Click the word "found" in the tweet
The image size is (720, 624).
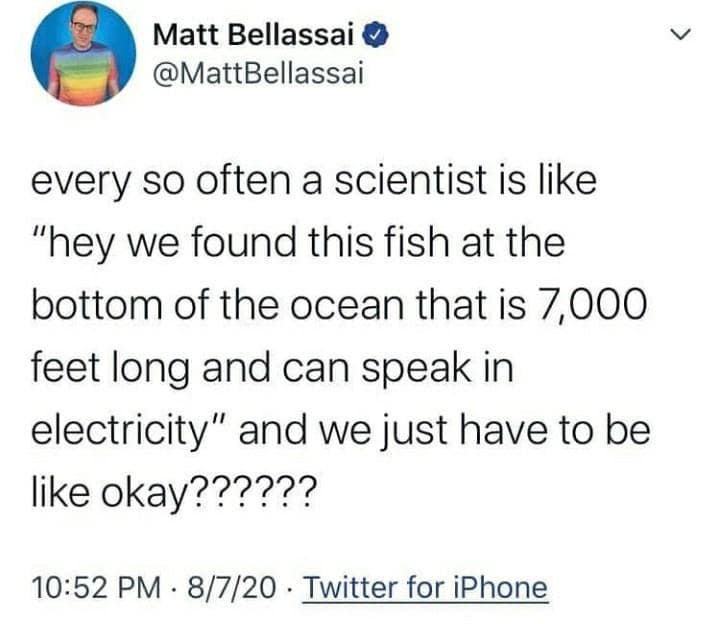tap(243, 243)
